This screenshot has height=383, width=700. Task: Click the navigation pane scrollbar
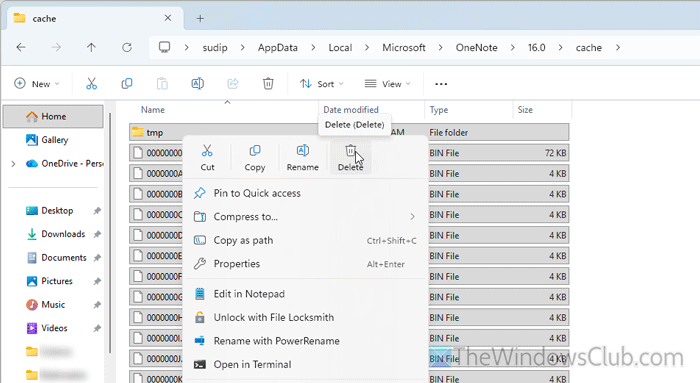tap(110, 232)
